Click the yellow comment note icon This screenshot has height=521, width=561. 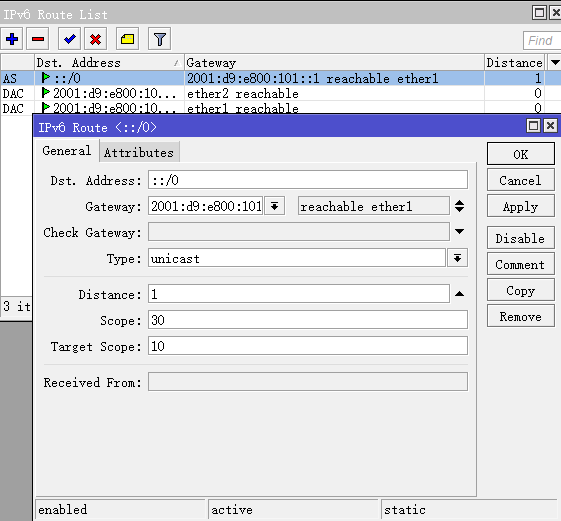(x=127, y=39)
